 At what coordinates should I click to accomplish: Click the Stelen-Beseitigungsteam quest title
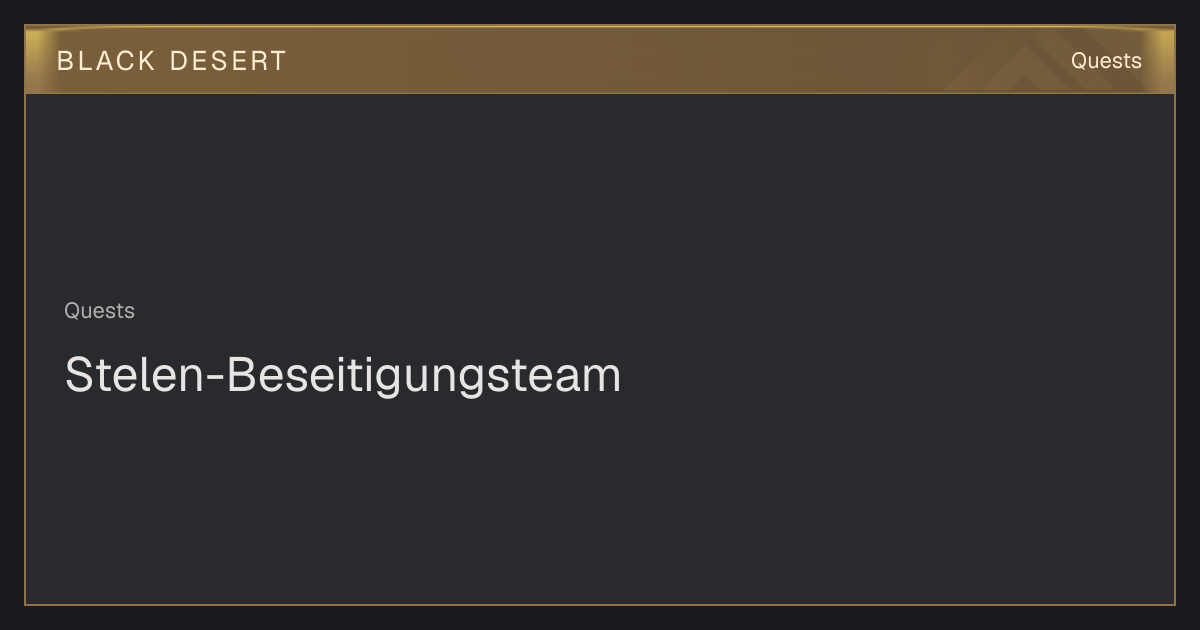click(x=343, y=376)
